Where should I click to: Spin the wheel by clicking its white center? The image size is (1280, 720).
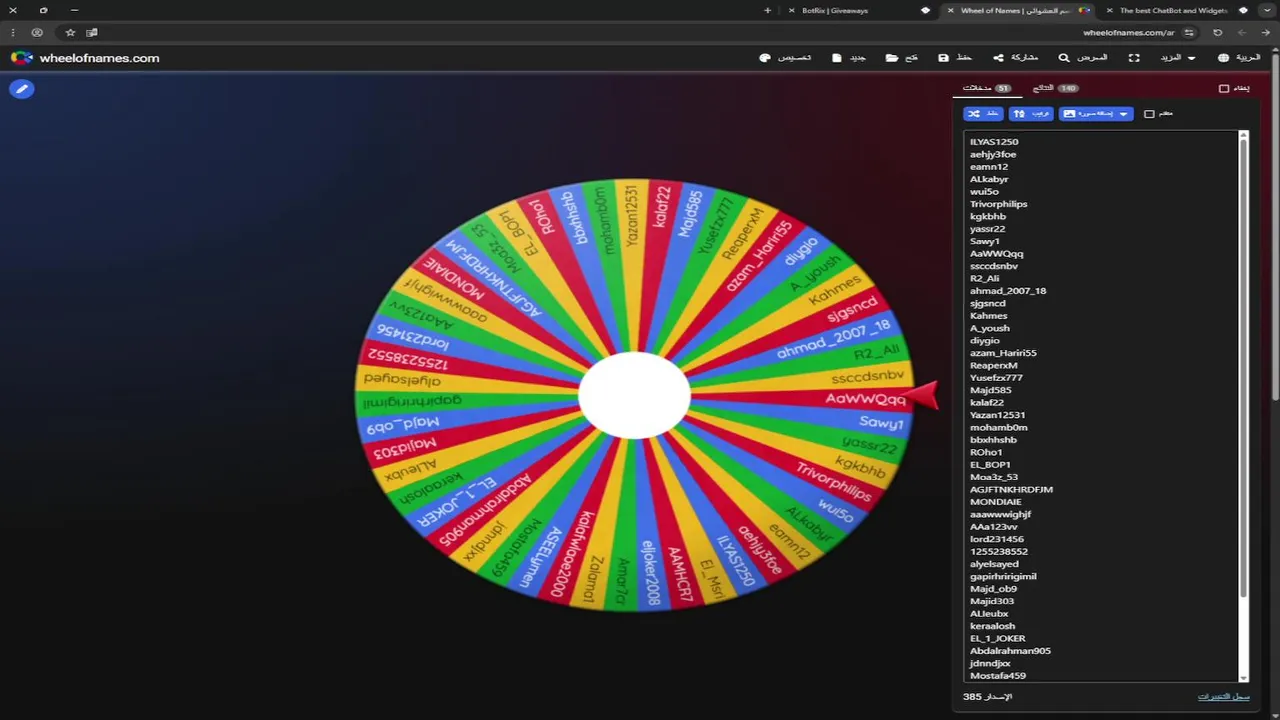634,396
